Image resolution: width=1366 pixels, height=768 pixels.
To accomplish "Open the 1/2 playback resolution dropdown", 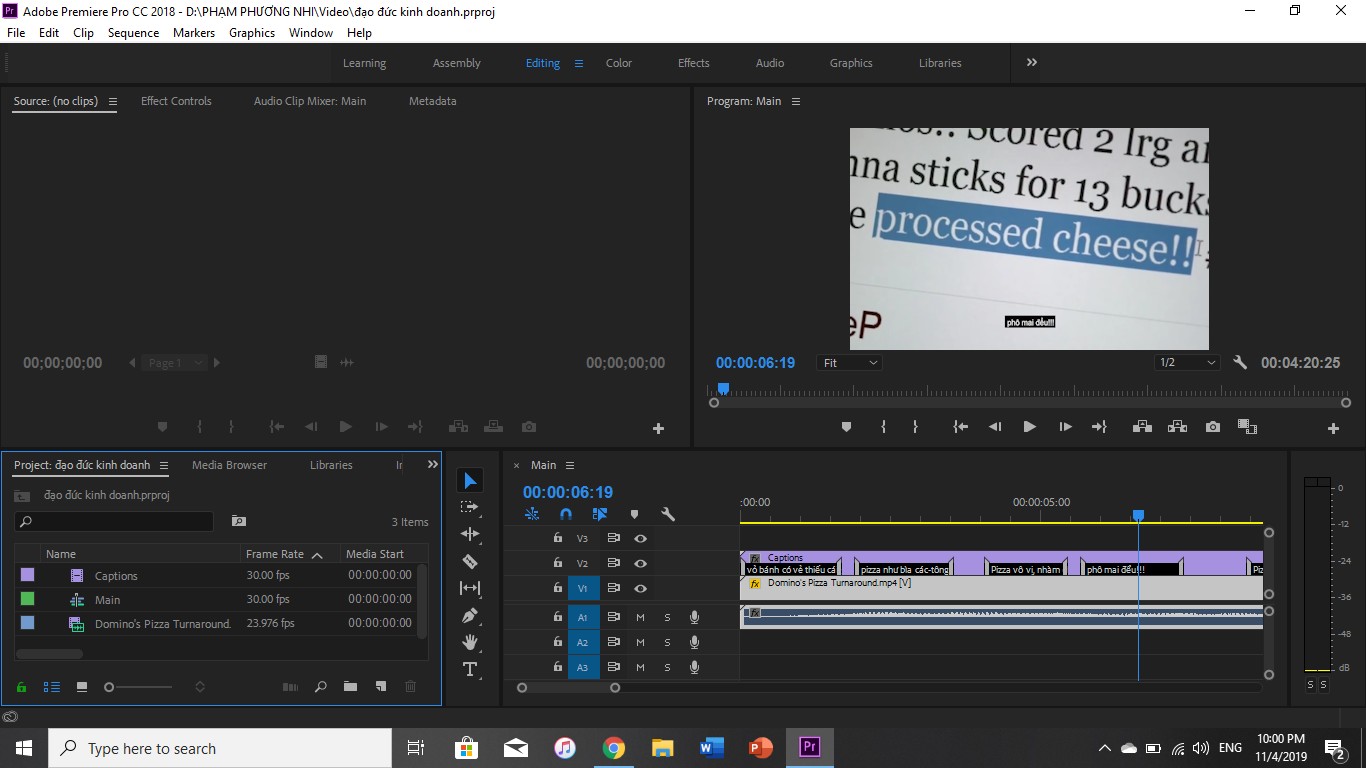I will click(x=1187, y=363).
